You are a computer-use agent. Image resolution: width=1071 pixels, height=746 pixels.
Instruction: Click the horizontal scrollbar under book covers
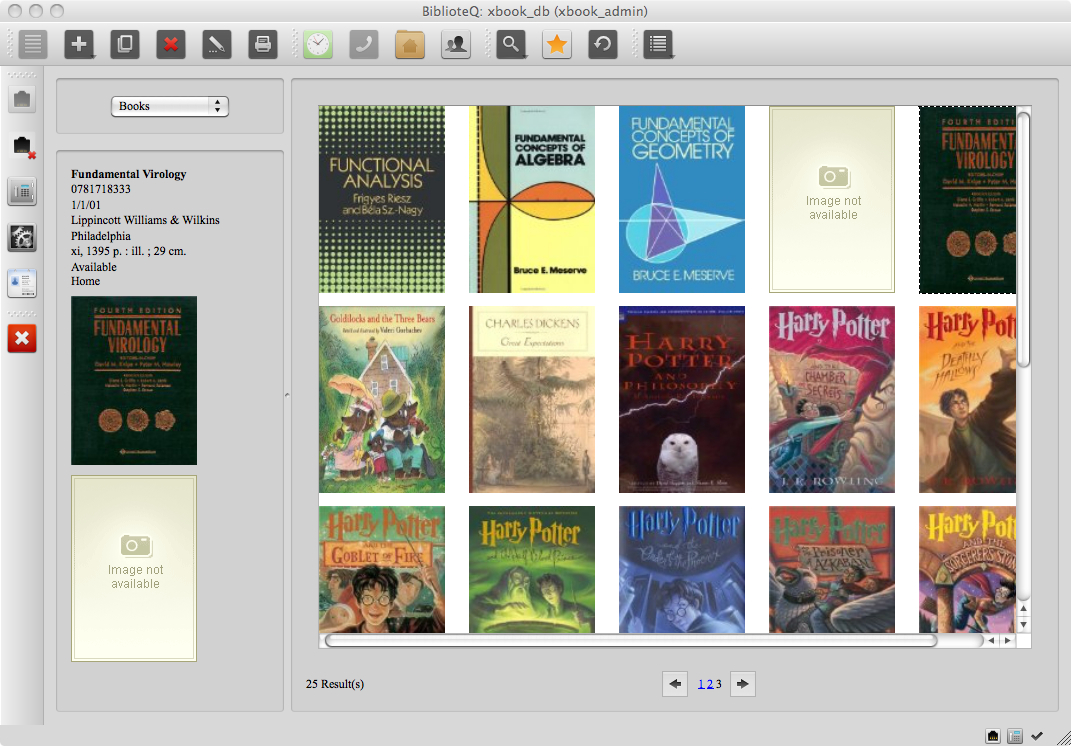[630, 640]
